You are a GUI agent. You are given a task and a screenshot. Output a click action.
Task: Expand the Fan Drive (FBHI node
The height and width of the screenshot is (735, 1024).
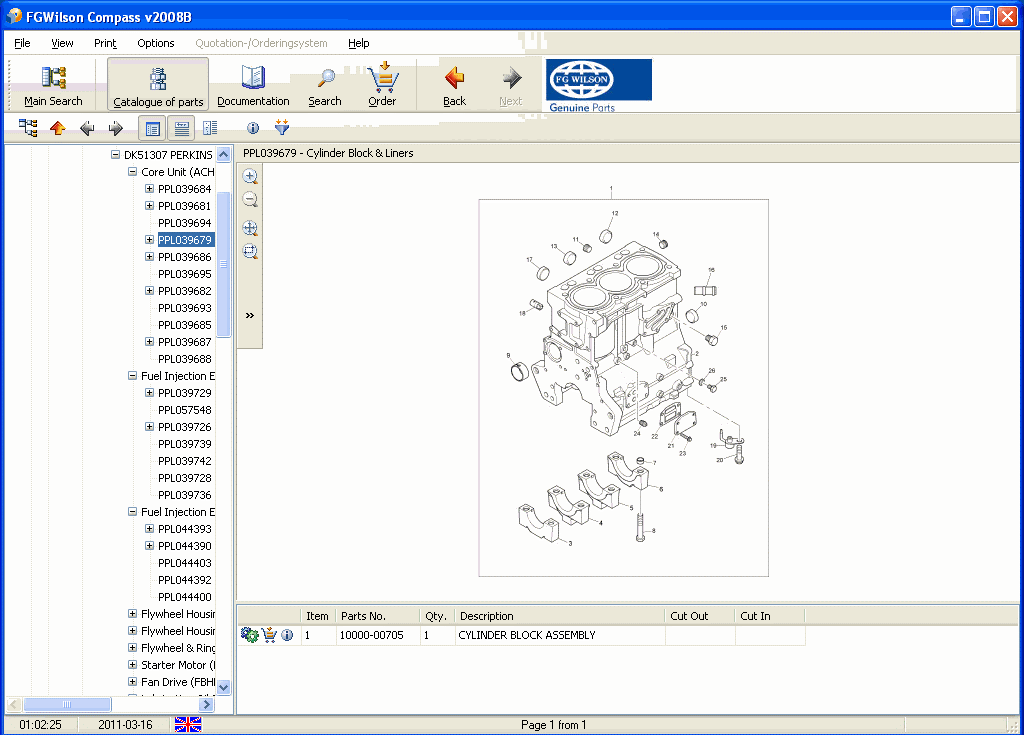[133, 681]
